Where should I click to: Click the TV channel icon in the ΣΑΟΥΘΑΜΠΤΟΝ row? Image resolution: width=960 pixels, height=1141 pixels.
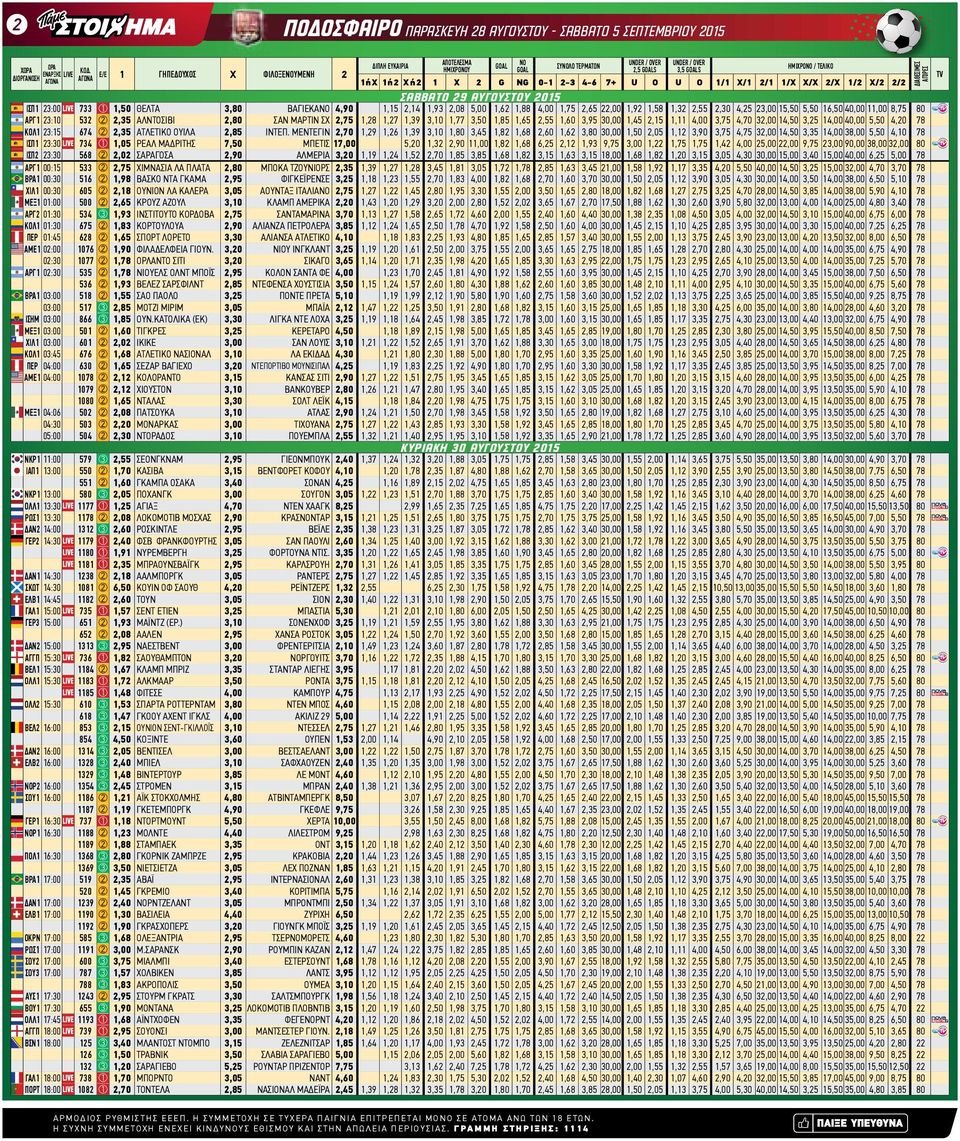(940, 658)
